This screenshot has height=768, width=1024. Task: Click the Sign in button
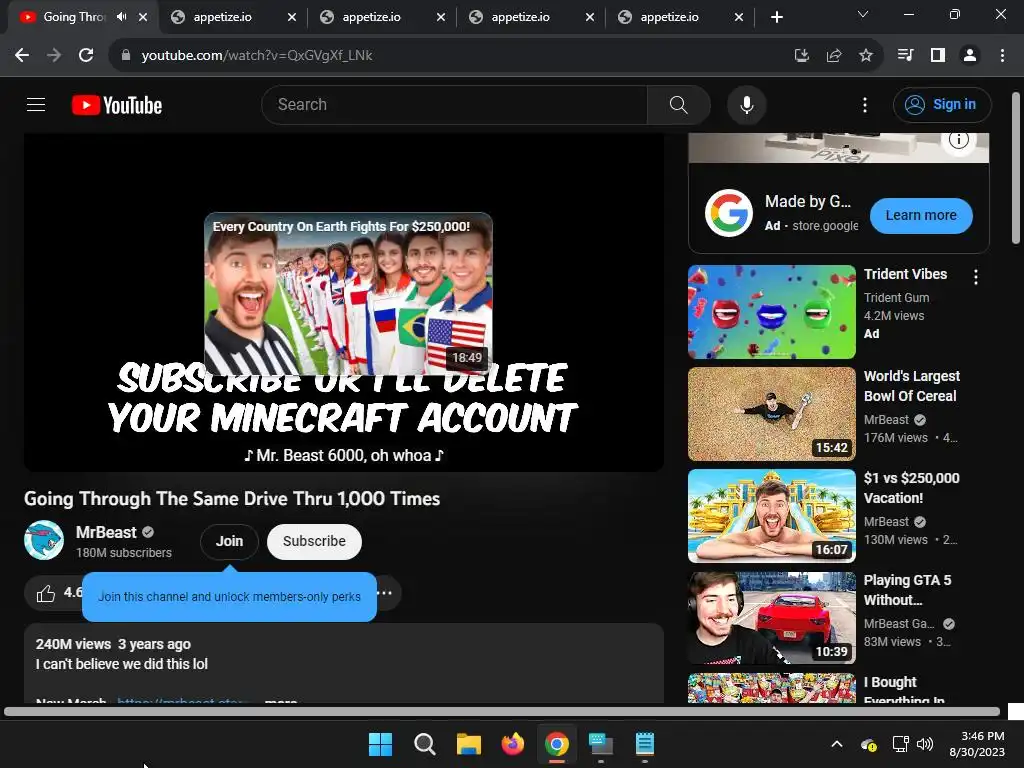click(942, 104)
